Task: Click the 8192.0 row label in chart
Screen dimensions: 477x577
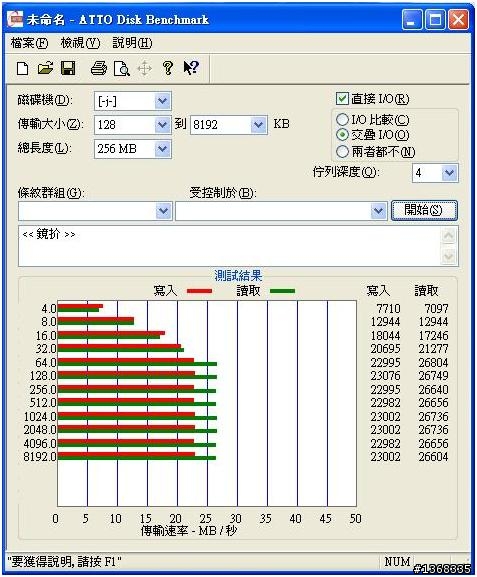Action: click(40, 457)
